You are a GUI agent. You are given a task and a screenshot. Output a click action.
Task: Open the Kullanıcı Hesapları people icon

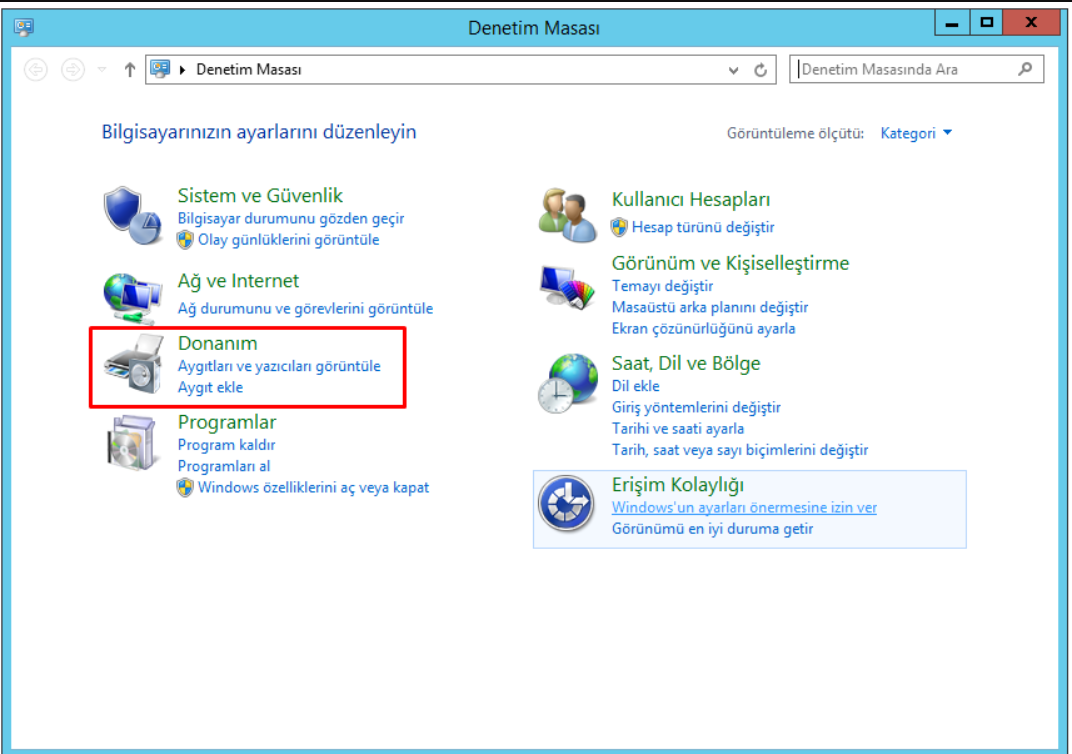(x=567, y=214)
